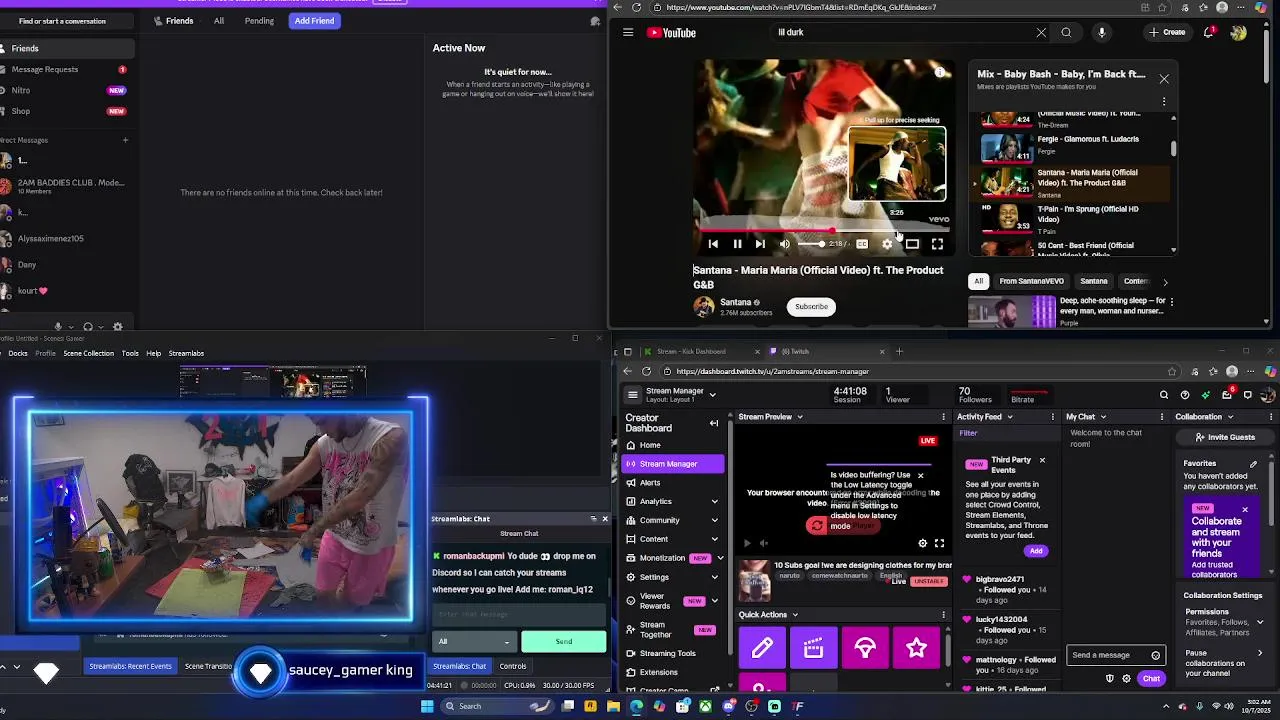Expand Community in Twitch sidebar

[x=714, y=520]
